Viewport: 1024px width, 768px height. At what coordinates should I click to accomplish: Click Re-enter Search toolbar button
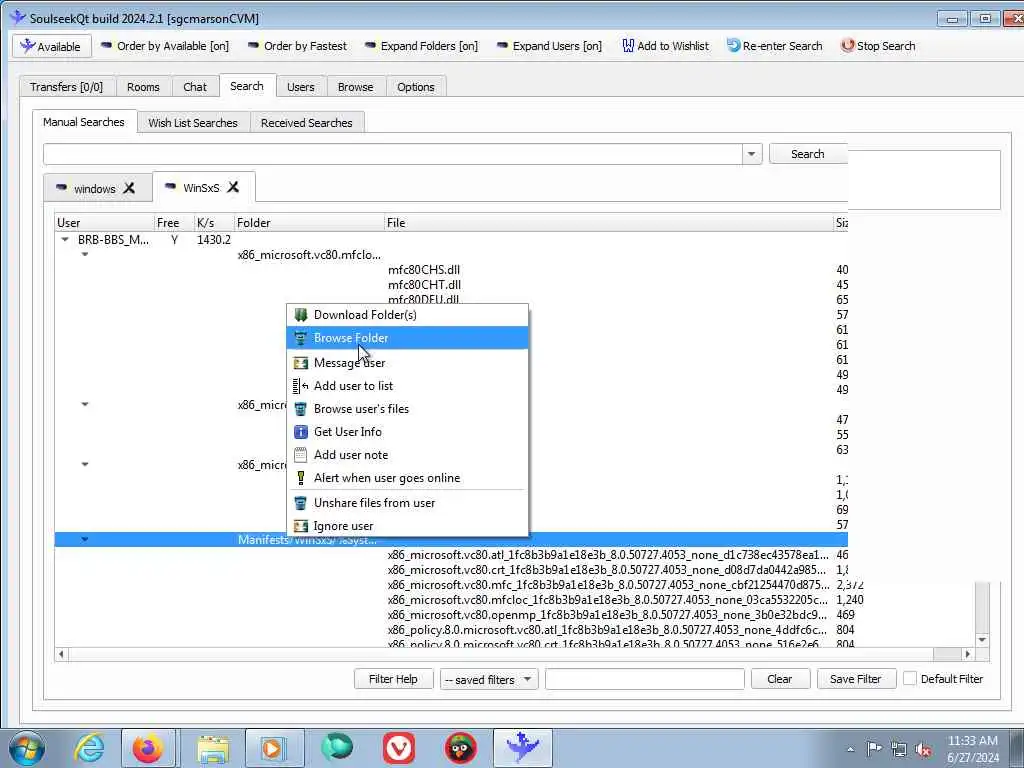[x=775, y=46]
